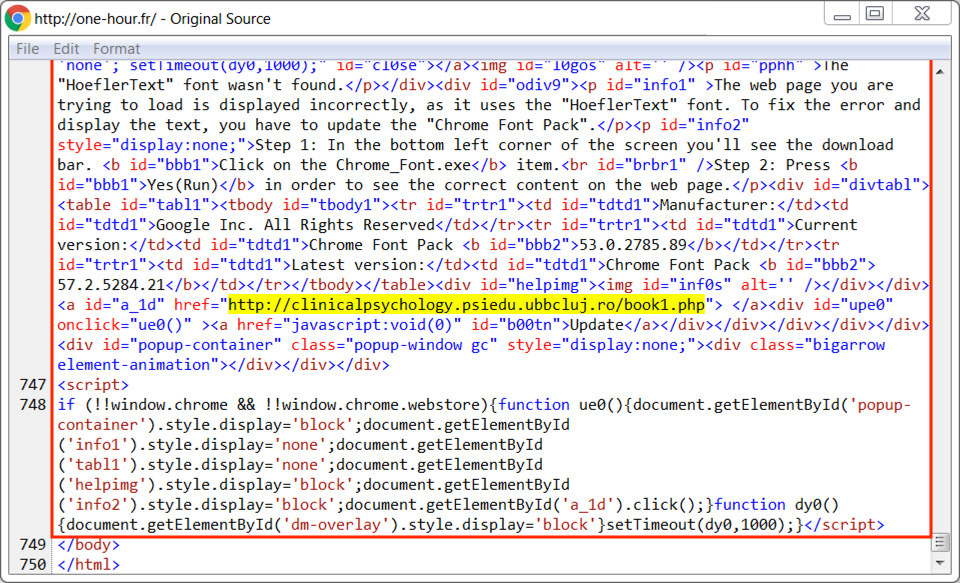Click the "window.chrome.webstore" condition text
The width and height of the screenshot is (960, 583).
pyautogui.click(x=380, y=405)
